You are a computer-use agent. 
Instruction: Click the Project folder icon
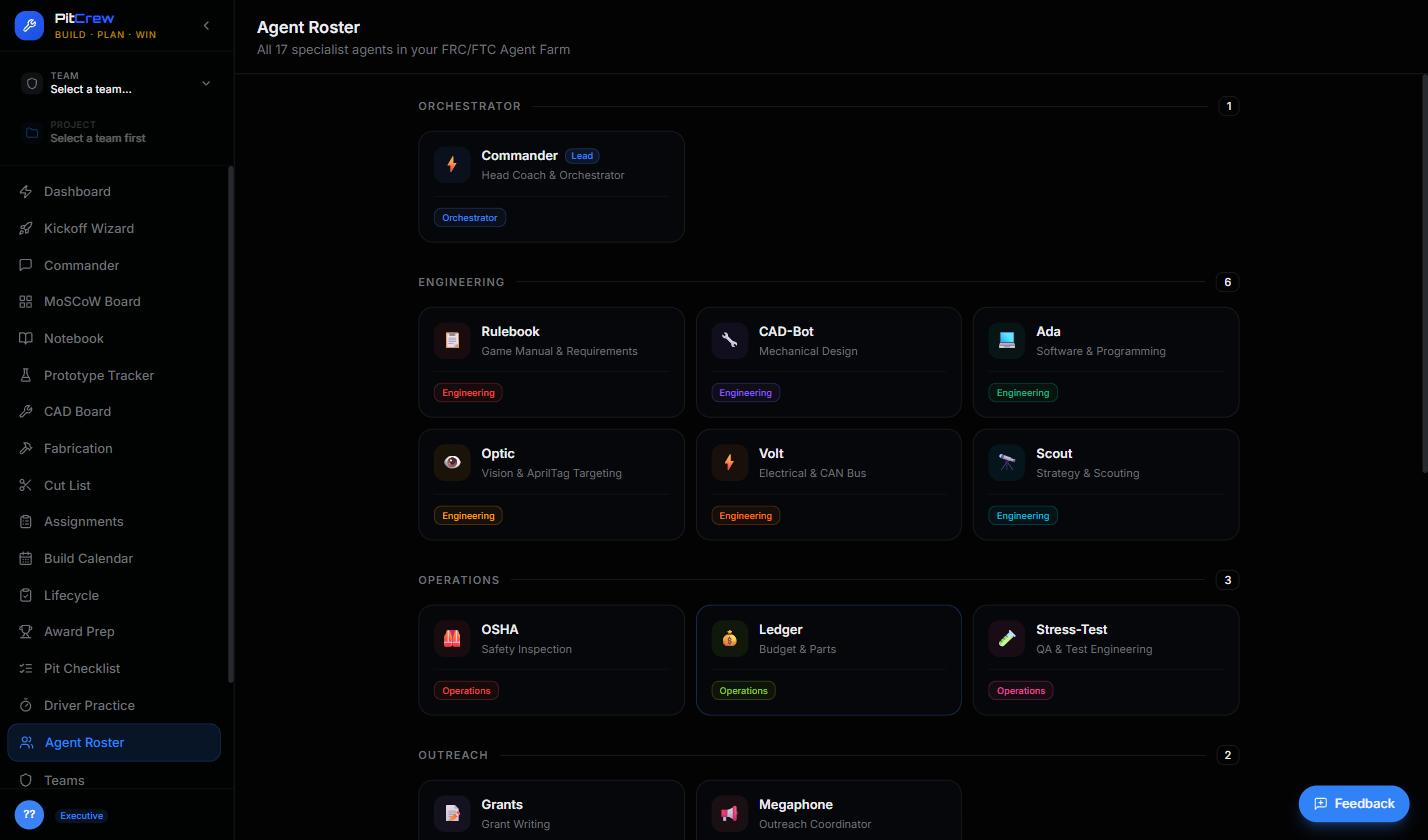(32, 132)
